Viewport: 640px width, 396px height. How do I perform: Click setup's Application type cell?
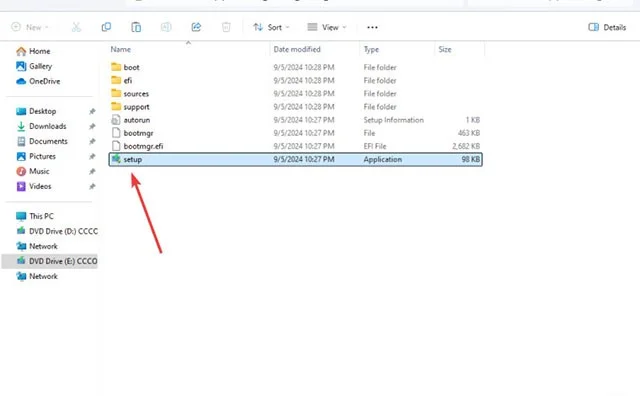pos(382,160)
